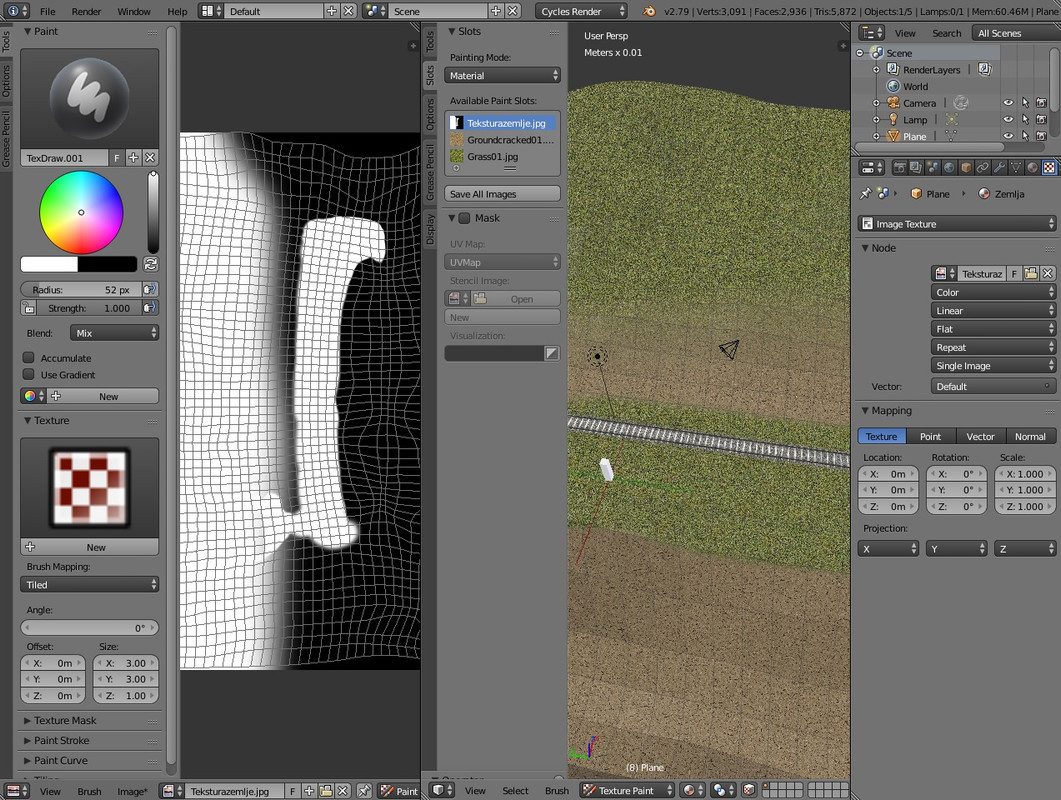Click the Save All Images button
This screenshot has width=1061, height=800.
point(502,193)
